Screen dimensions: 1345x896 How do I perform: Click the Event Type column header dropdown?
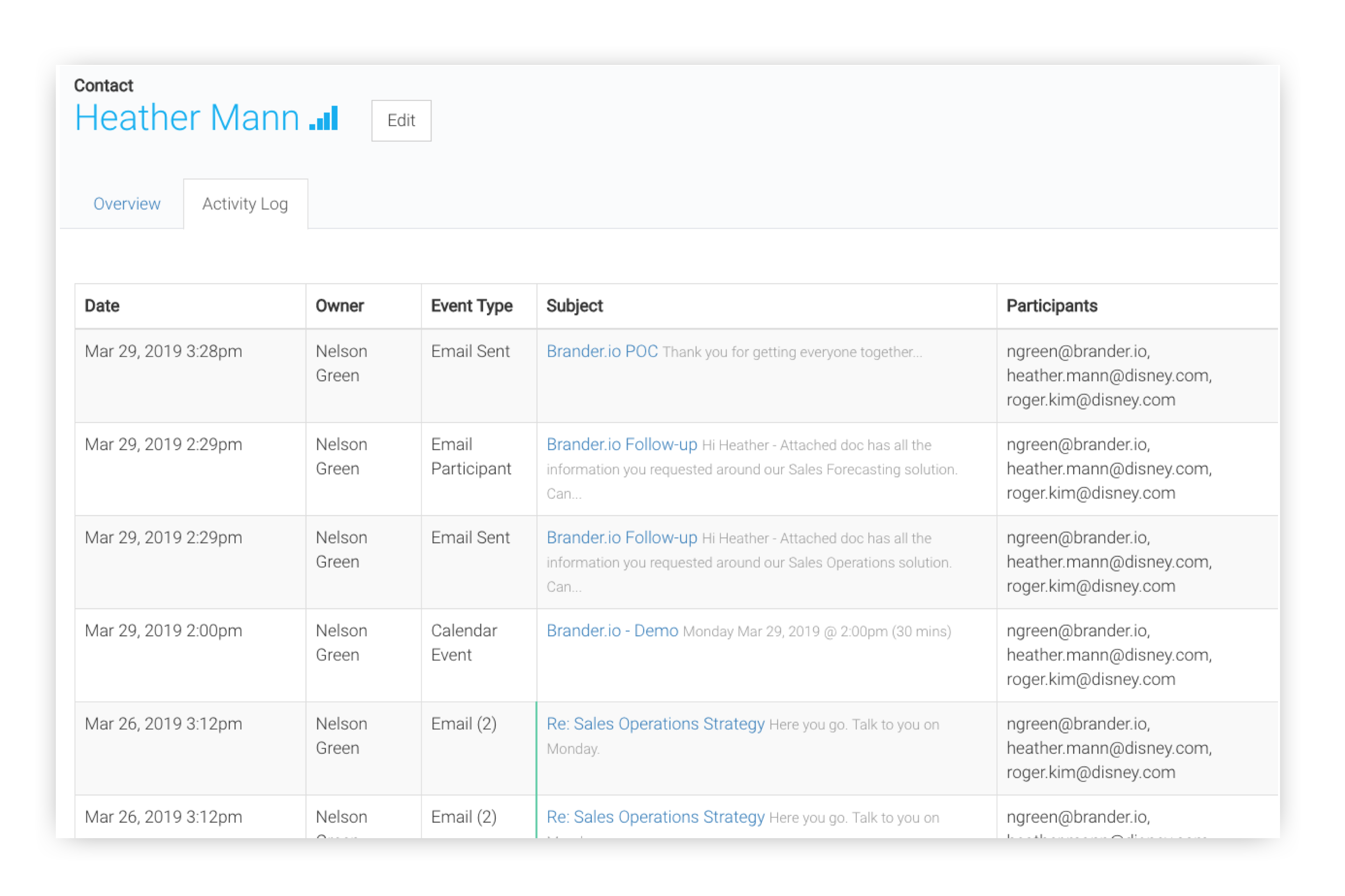(472, 306)
